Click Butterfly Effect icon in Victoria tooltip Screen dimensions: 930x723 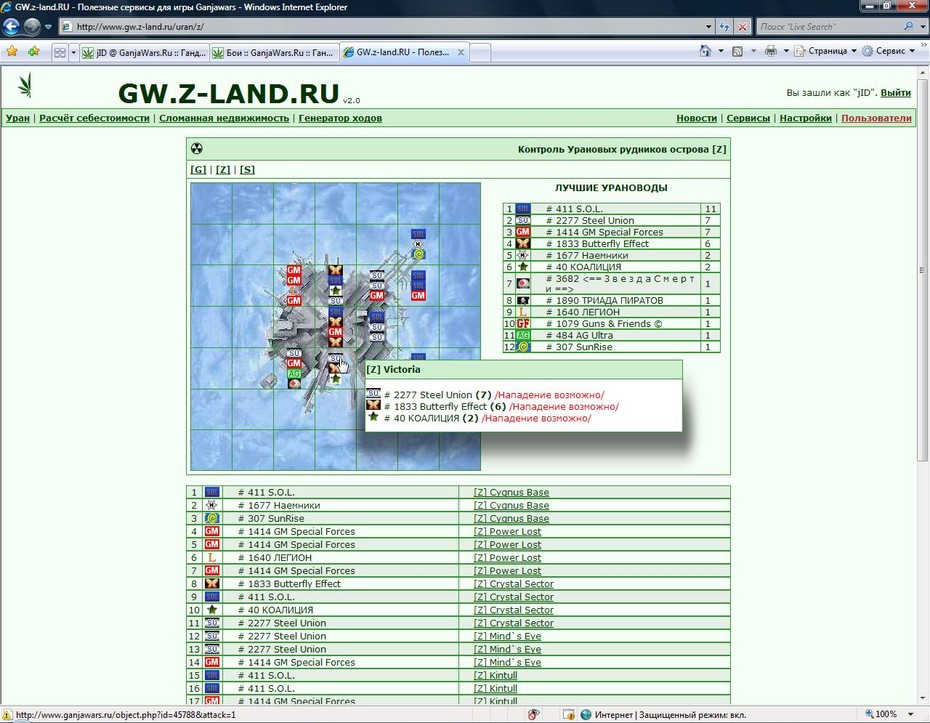tap(373, 405)
